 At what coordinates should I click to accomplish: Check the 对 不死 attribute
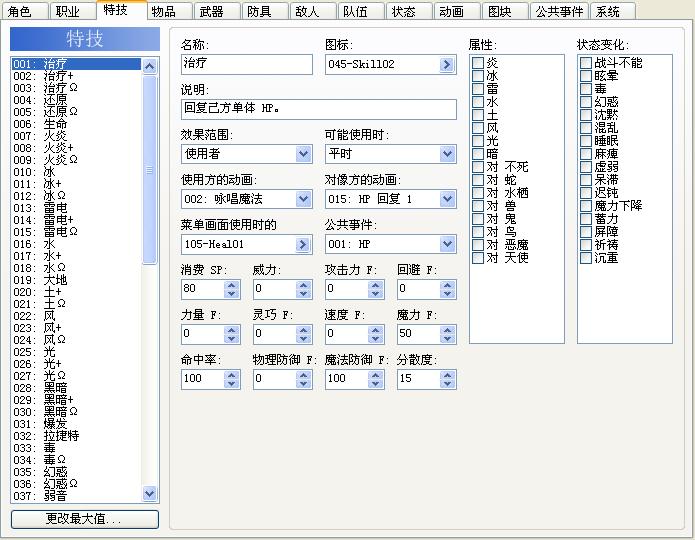pos(478,167)
